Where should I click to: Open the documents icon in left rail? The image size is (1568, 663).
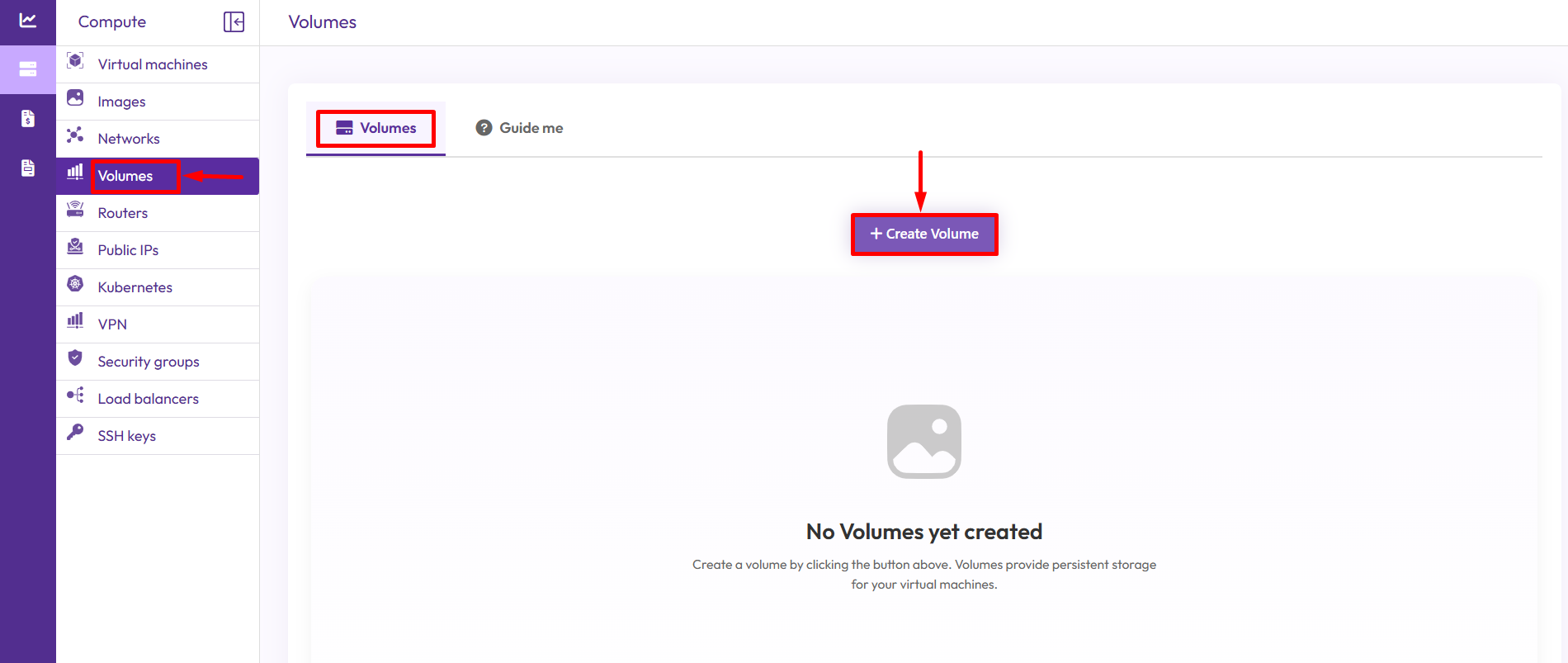point(28,168)
